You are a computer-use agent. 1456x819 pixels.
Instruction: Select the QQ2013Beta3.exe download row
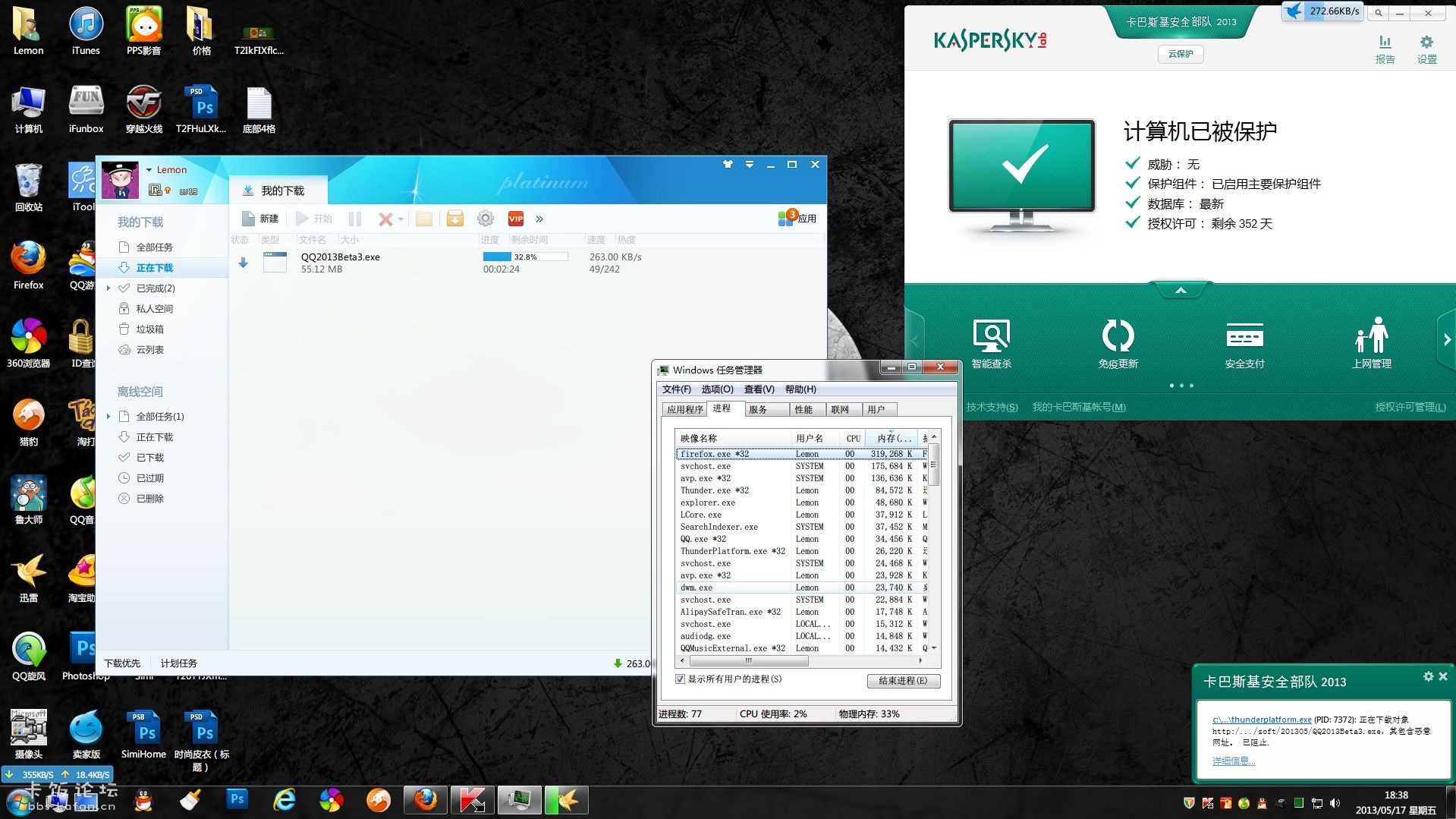[x=527, y=263]
